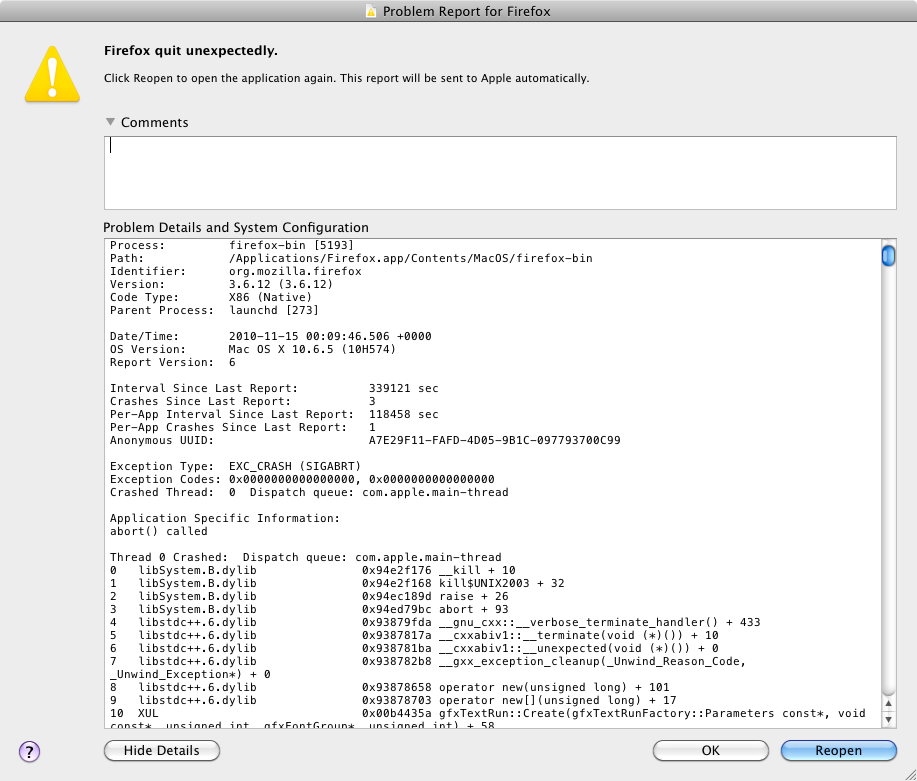Click the "Problem Details and System Configuration" label
Image resolution: width=917 pixels, height=781 pixels.
point(236,227)
